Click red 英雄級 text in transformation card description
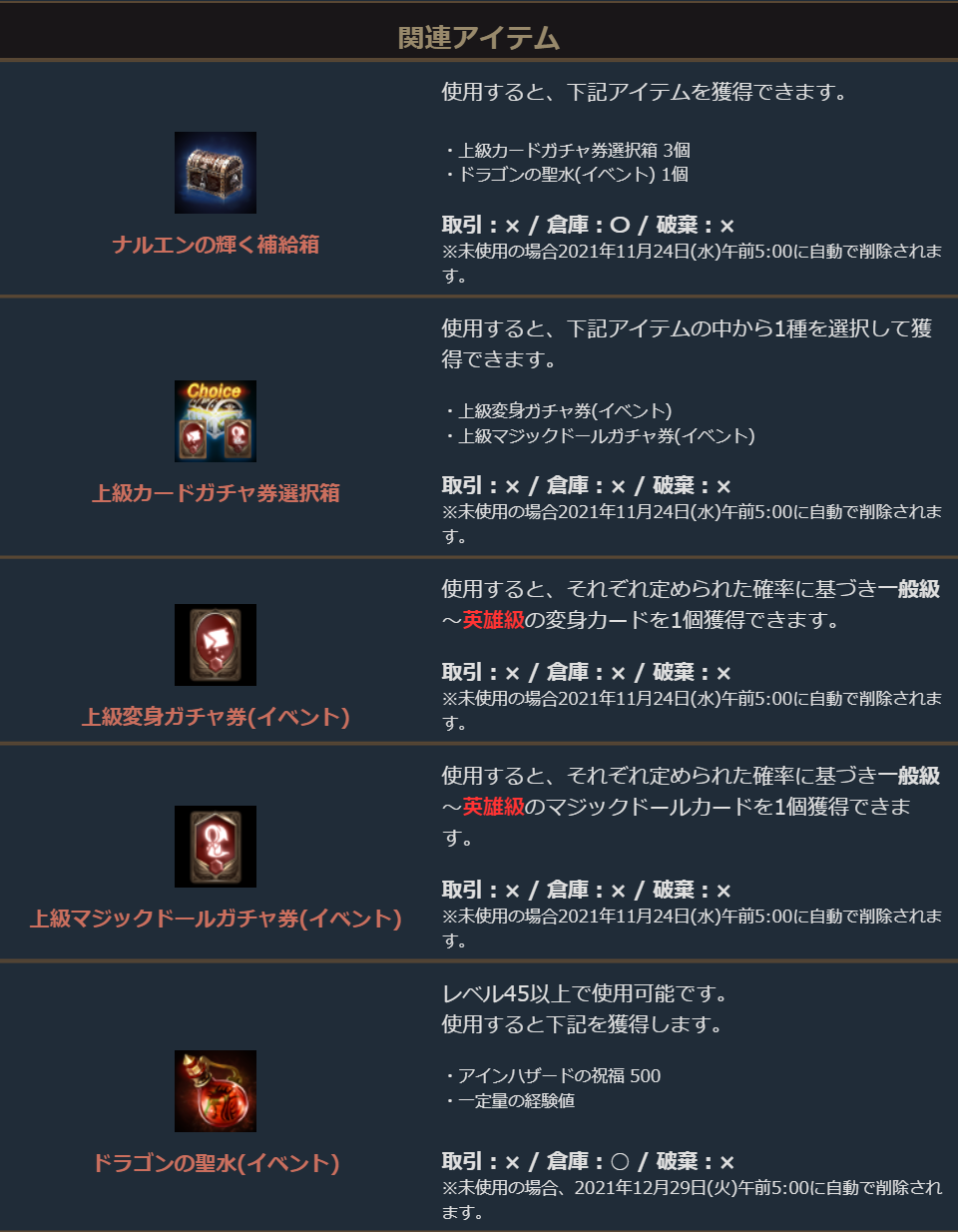The image size is (958, 1232). (x=493, y=620)
